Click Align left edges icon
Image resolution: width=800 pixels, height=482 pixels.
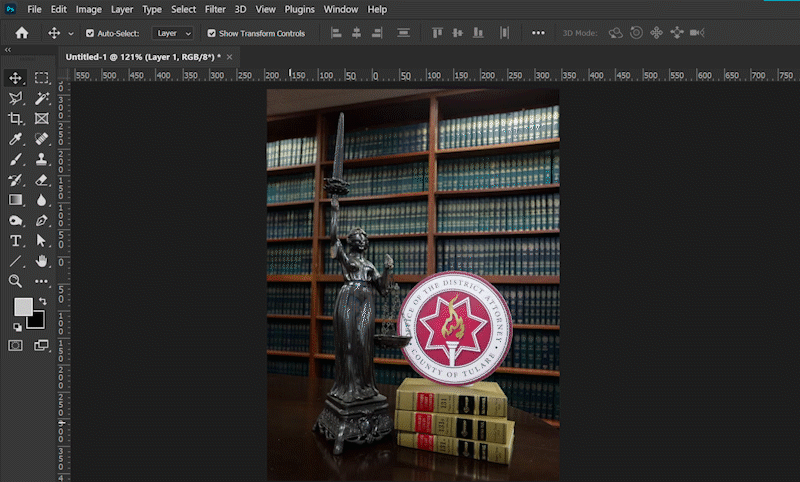point(336,33)
